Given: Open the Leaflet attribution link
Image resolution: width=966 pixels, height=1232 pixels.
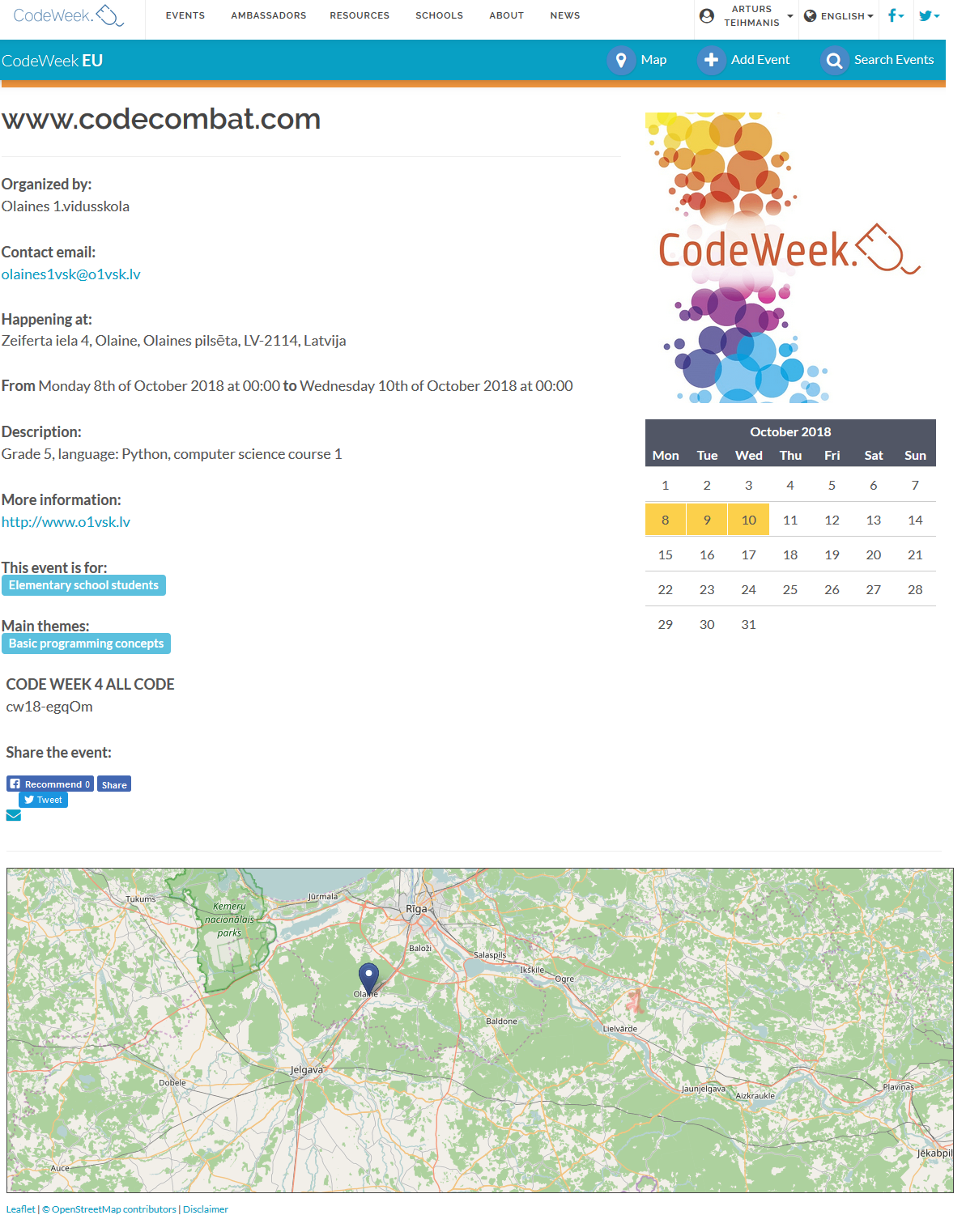Looking at the screenshot, I should pos(21,1209).
